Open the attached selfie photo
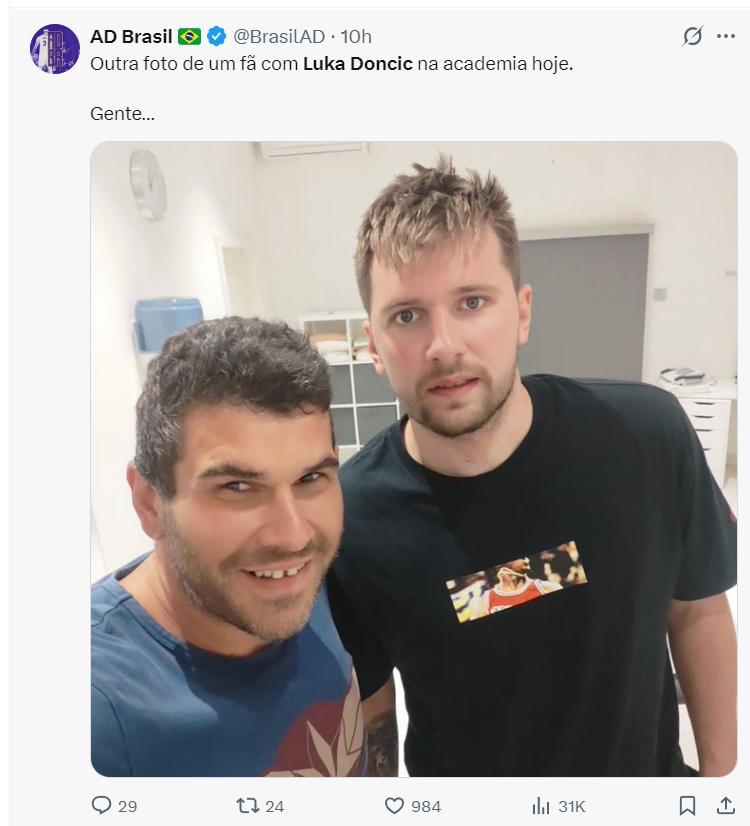This screenshot has height=826, width=750. click(414, 459)
